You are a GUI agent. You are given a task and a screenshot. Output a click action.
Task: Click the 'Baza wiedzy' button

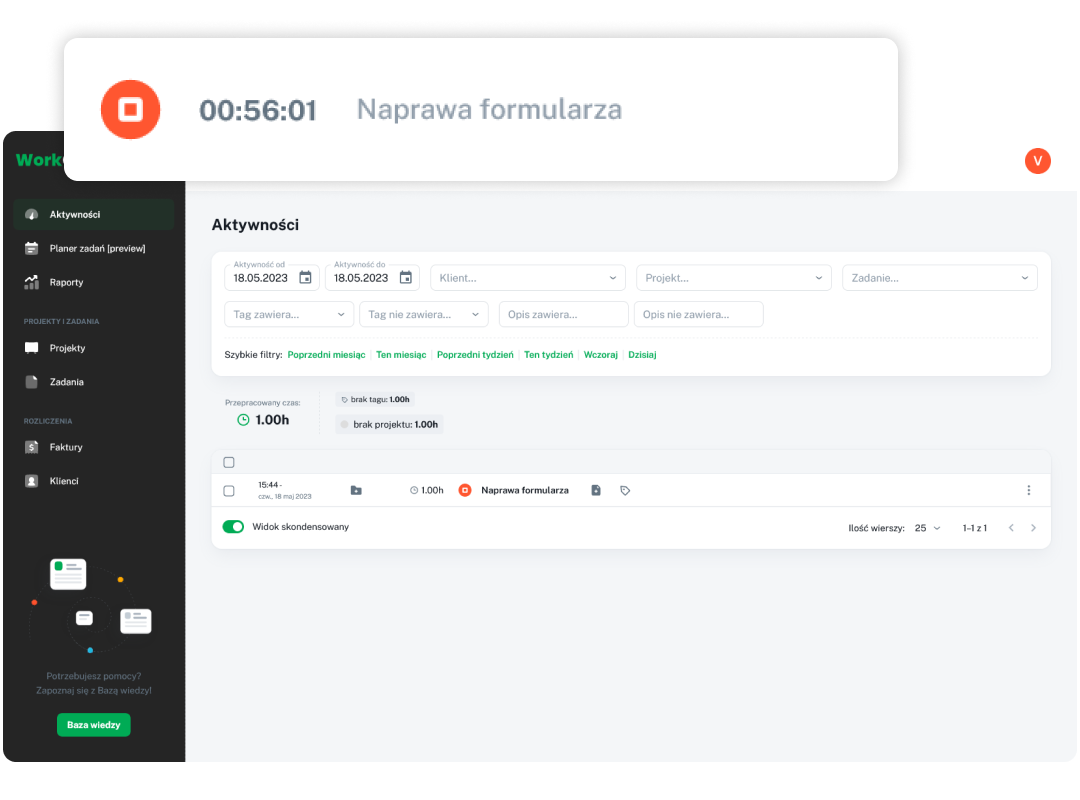(x=93, y=725)
